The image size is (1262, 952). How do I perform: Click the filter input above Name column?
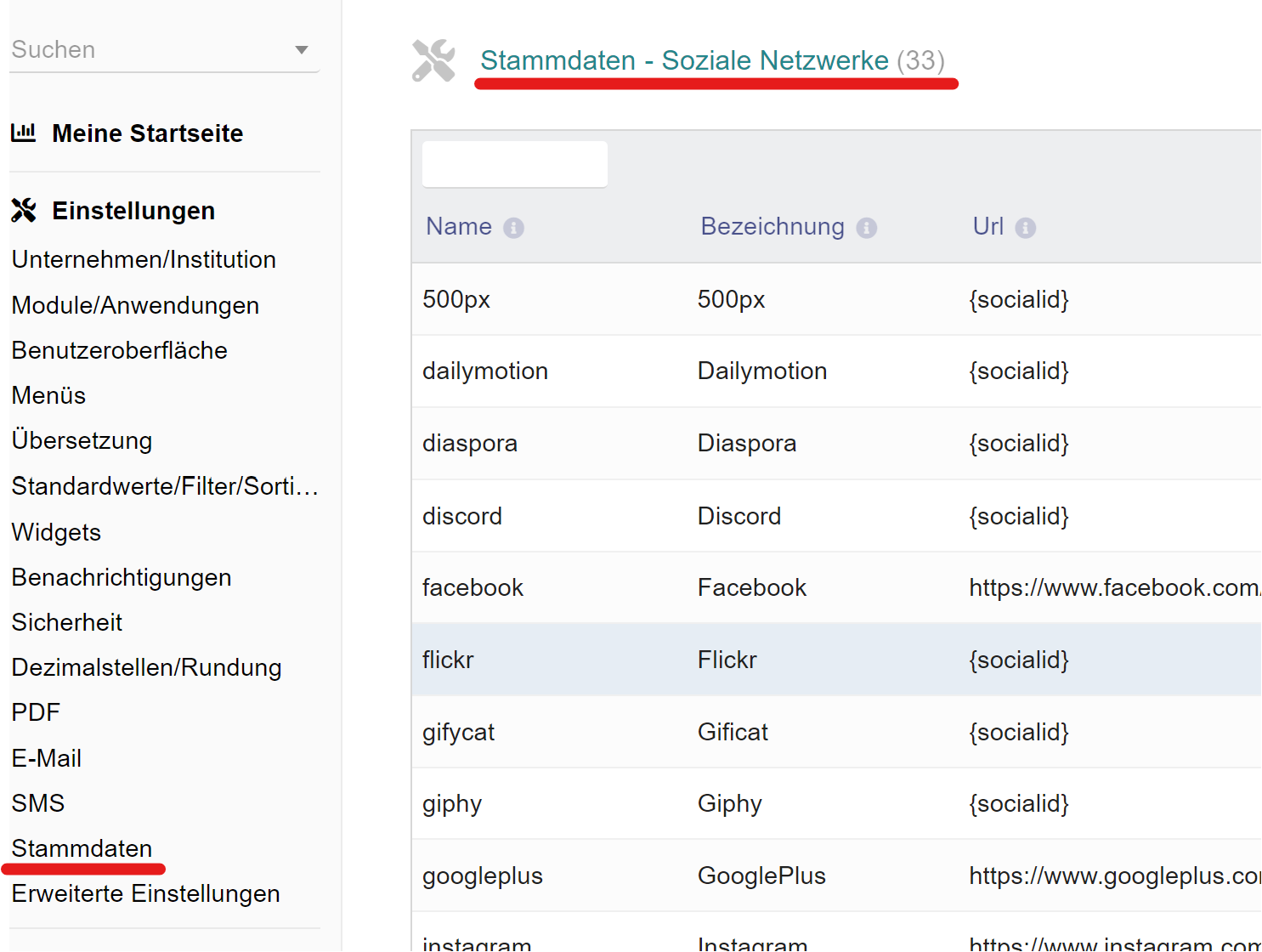[514, 164]
